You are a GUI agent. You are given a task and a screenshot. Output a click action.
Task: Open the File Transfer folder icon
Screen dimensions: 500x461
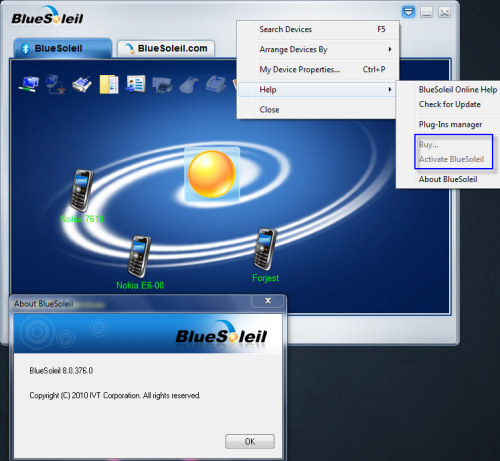pos(109,84)
